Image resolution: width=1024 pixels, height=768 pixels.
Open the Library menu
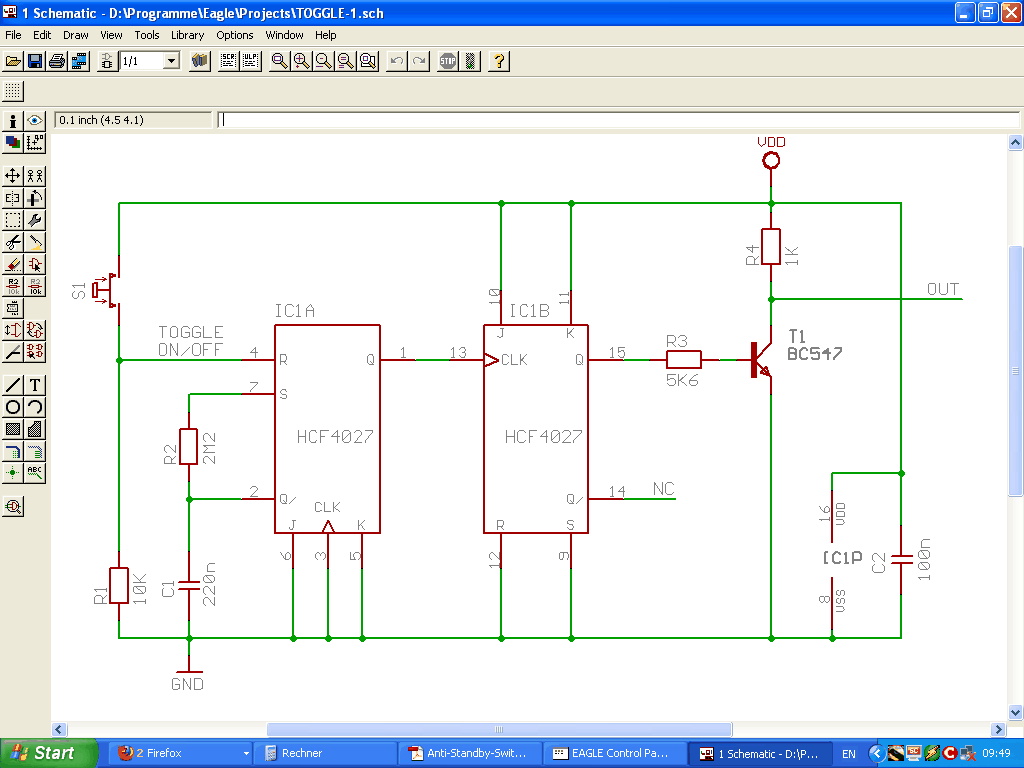click(187, 35)
